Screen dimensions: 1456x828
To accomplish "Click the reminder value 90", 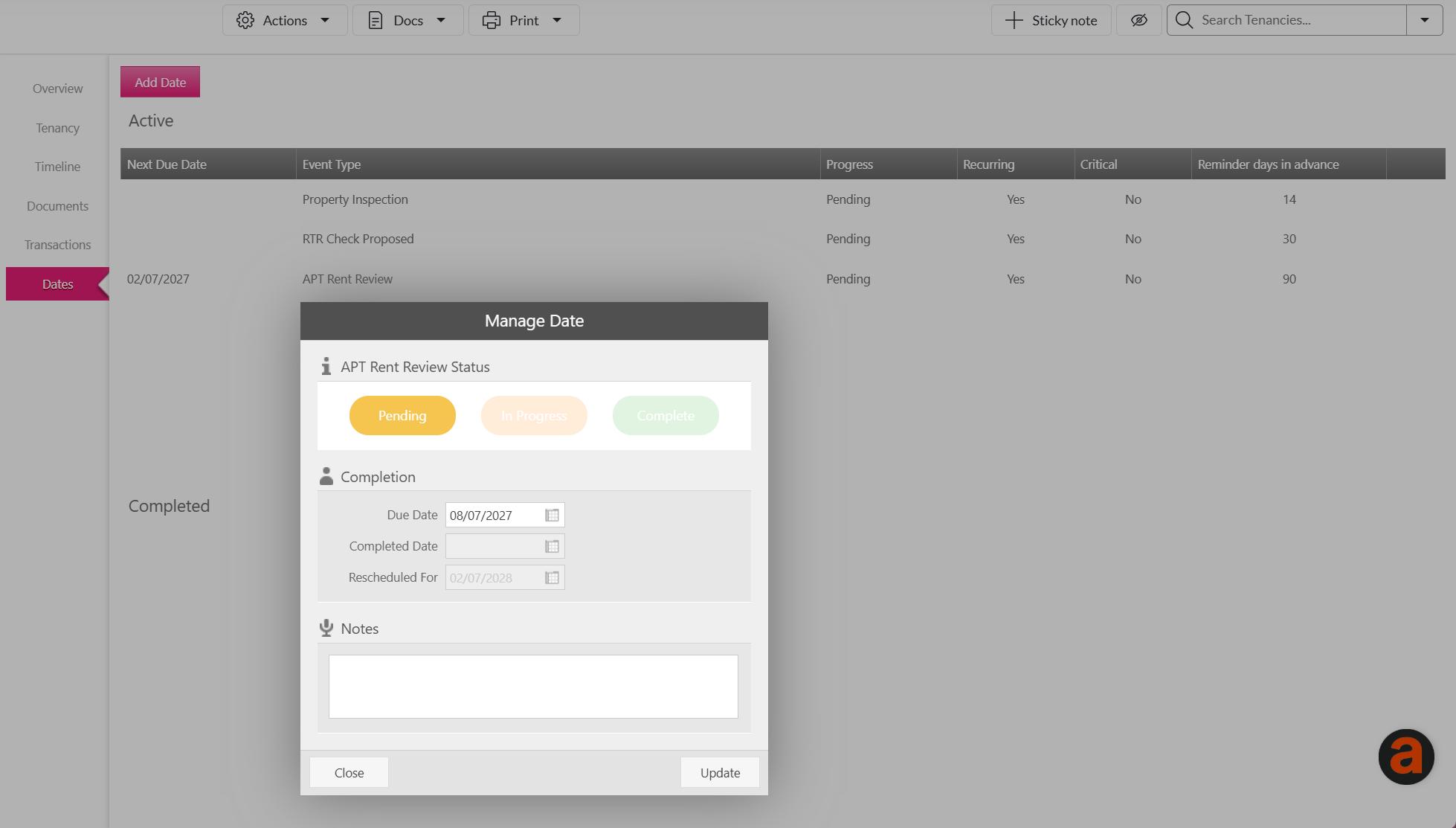I will (x=1289, y=279).
